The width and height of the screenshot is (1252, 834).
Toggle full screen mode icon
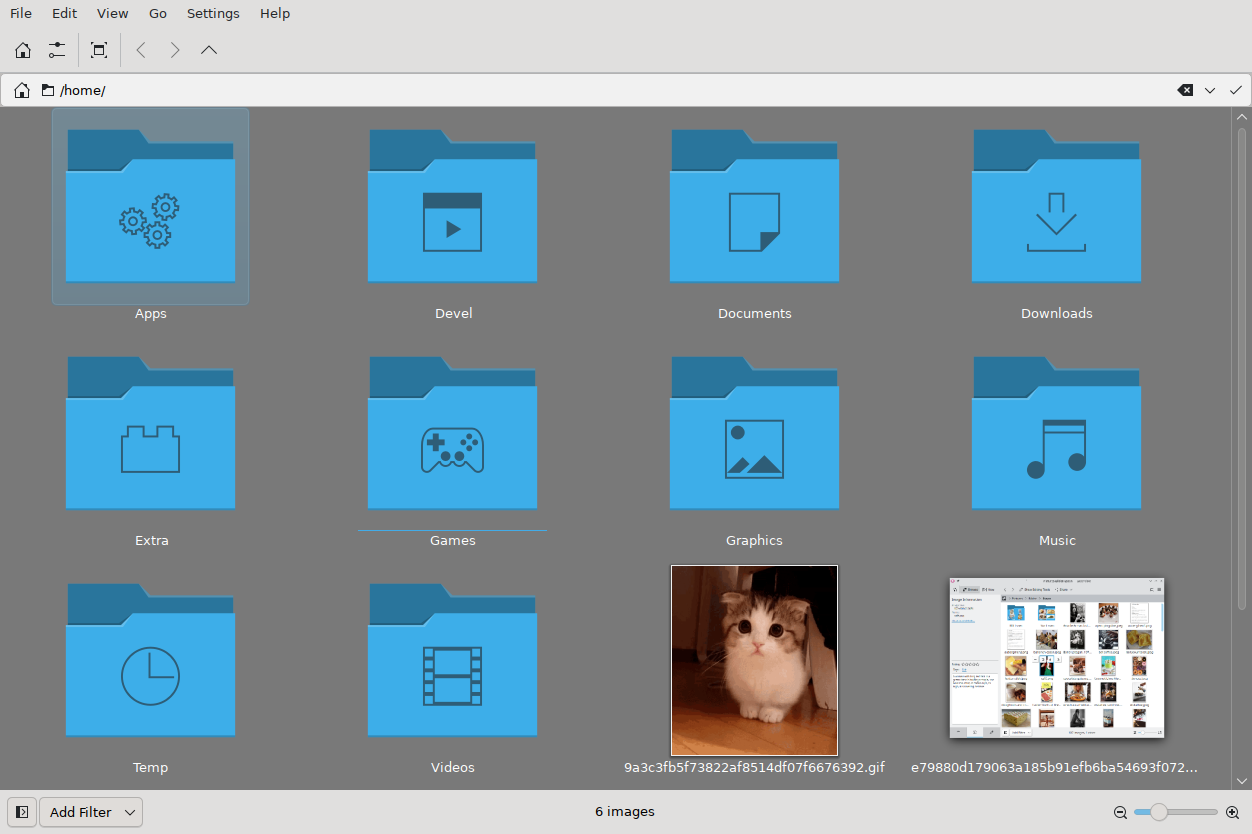99,50
